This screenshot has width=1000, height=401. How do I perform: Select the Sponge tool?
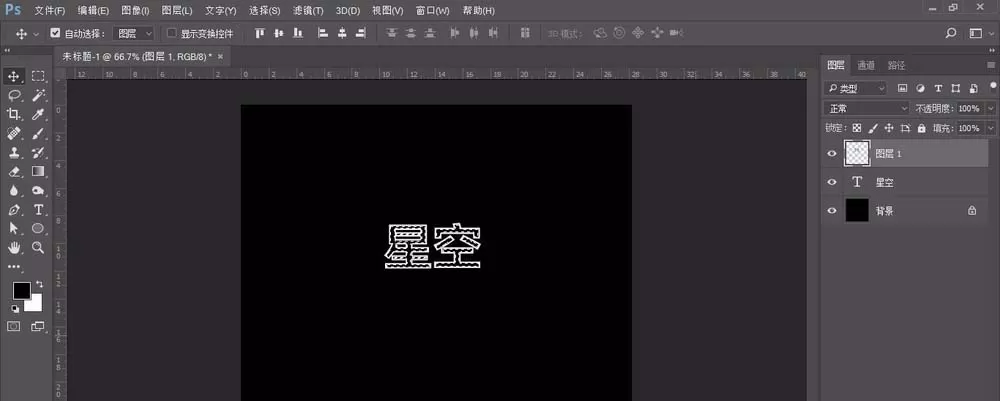[38, 191]
